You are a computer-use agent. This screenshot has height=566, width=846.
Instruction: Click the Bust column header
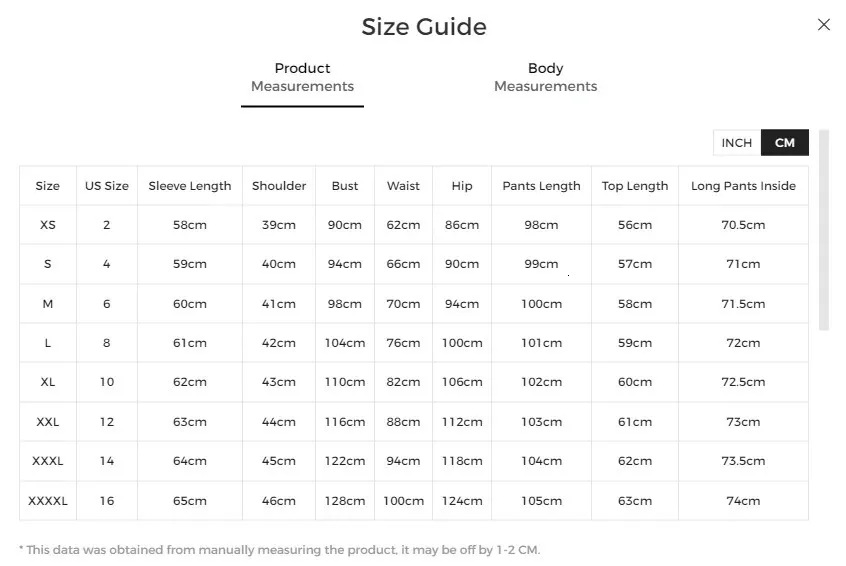click(345, 186)
